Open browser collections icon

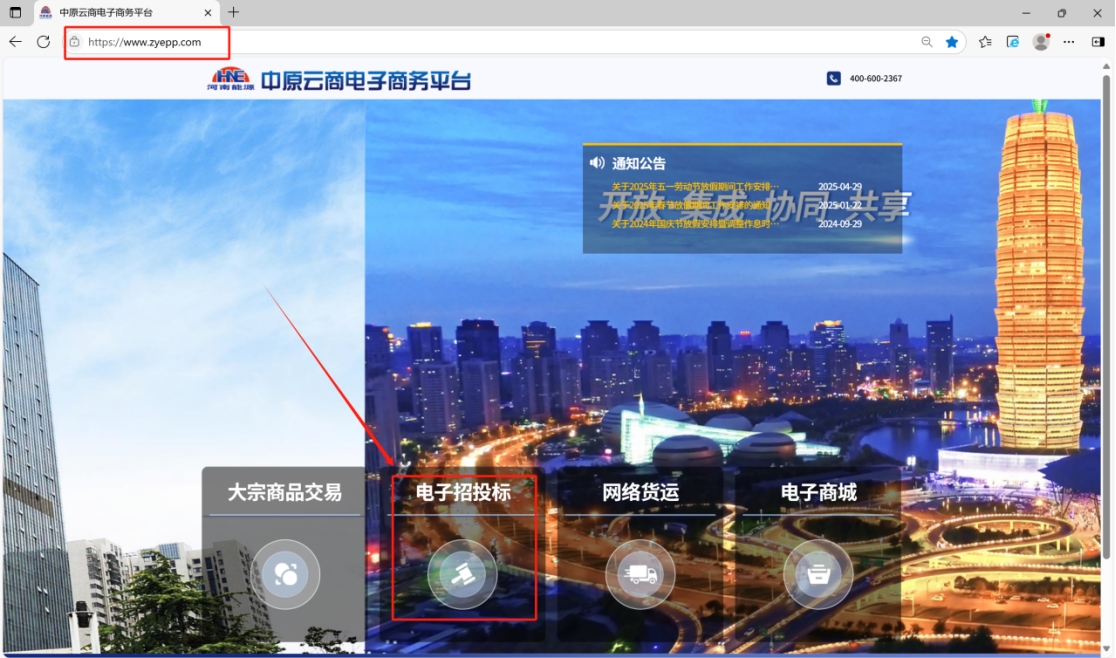pos(1013,42)
